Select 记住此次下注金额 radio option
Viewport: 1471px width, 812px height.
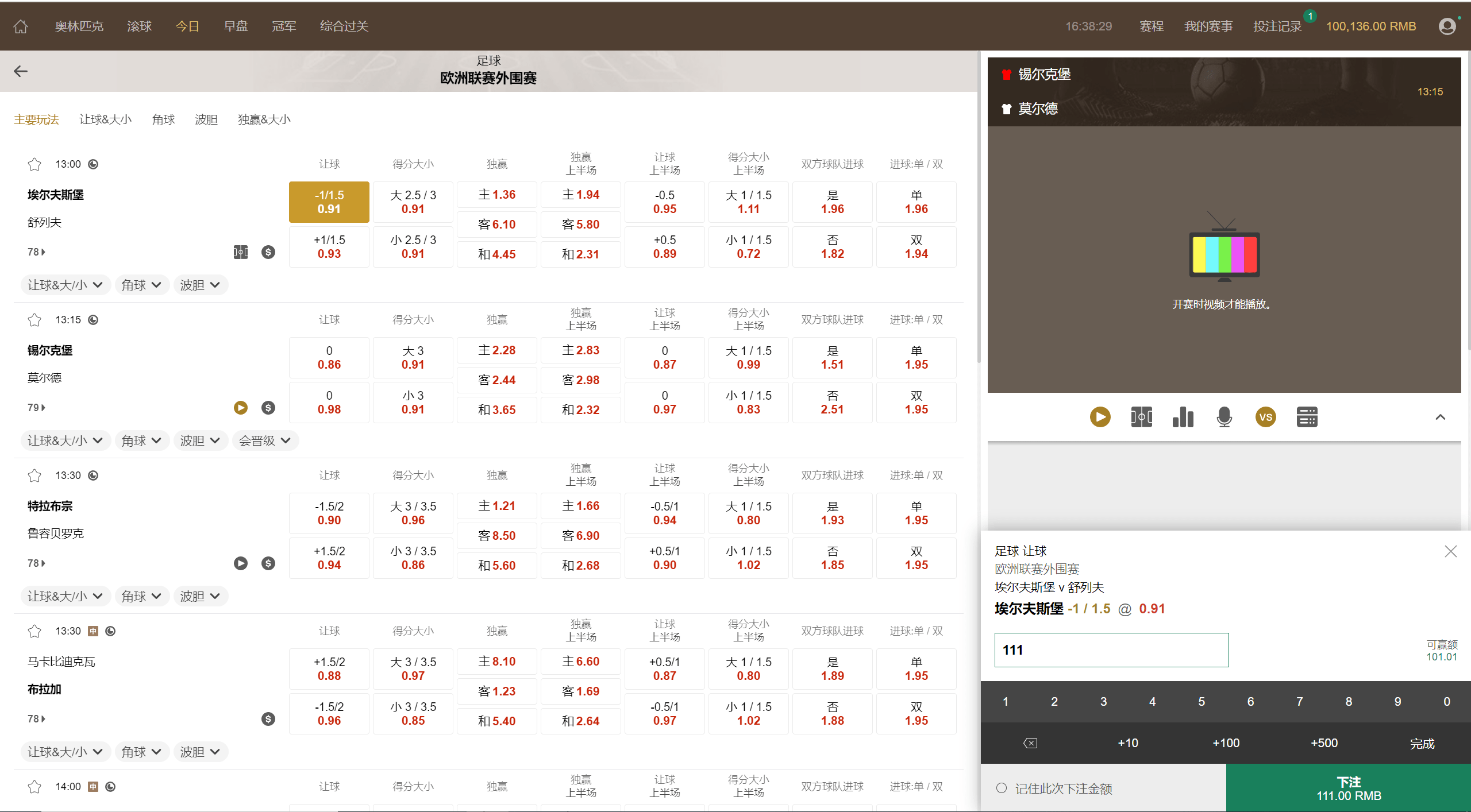pos(1002,788)
